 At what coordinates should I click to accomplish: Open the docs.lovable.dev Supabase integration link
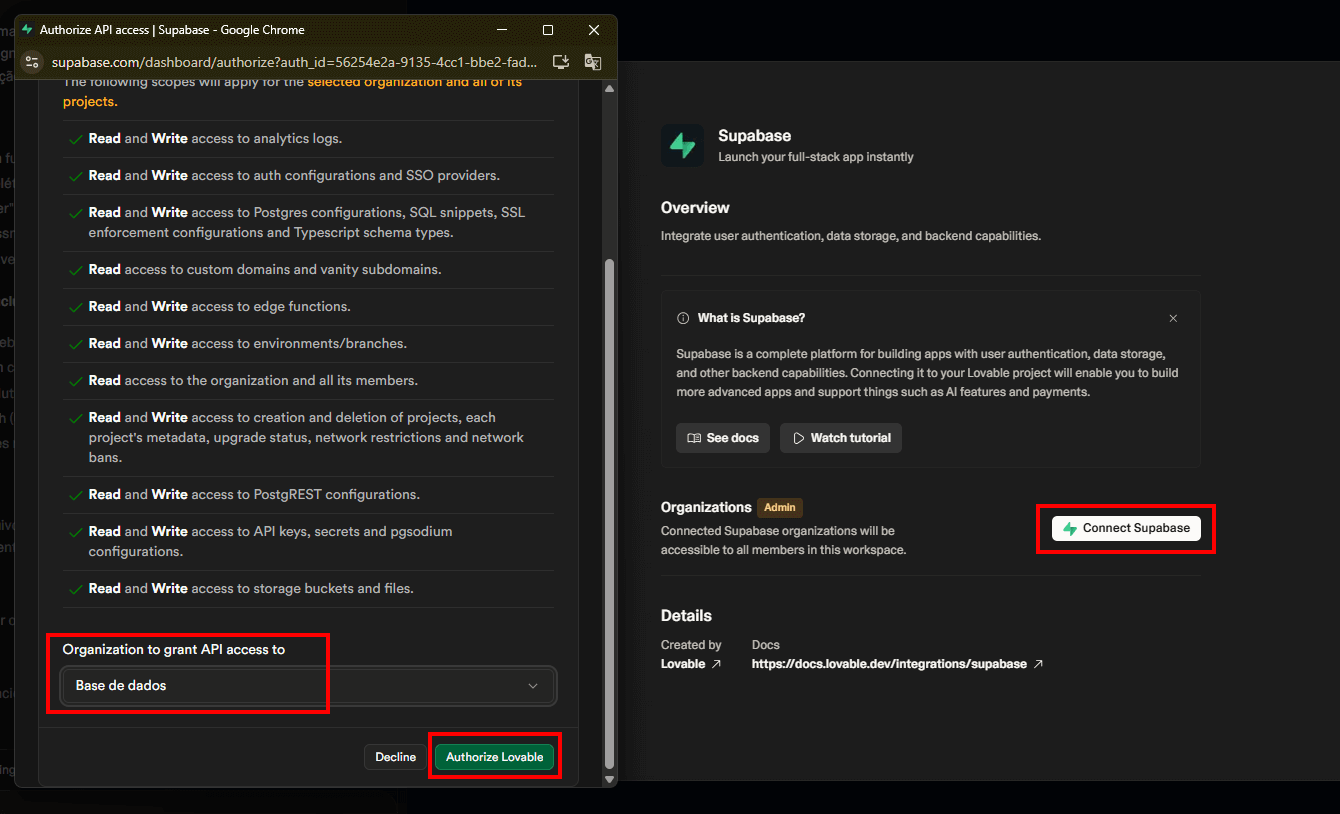point(897,664)
